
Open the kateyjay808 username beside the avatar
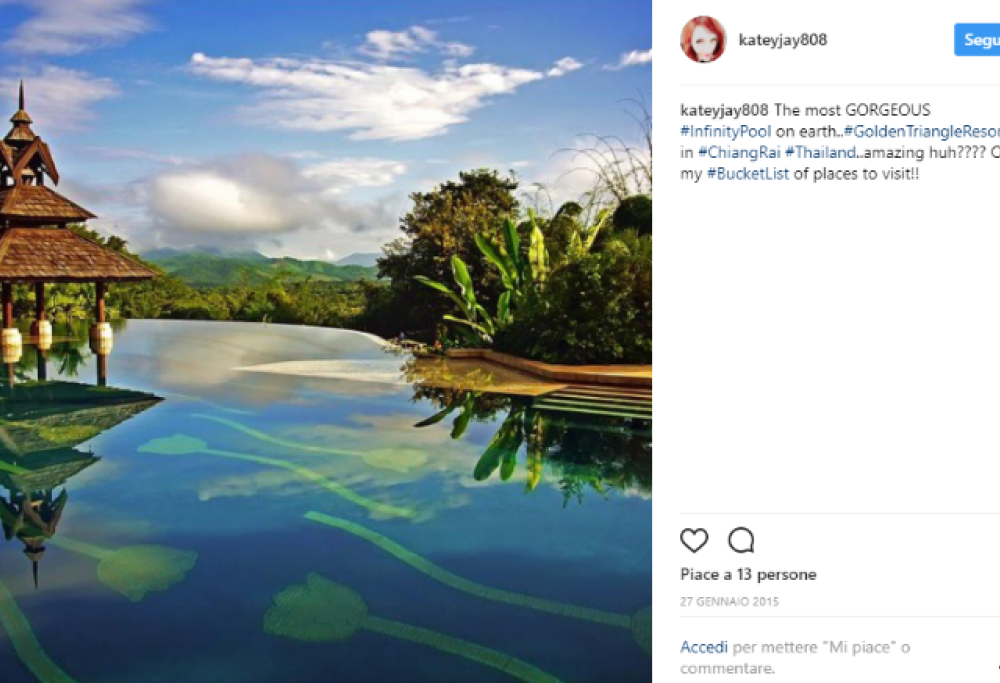(782, 40)
